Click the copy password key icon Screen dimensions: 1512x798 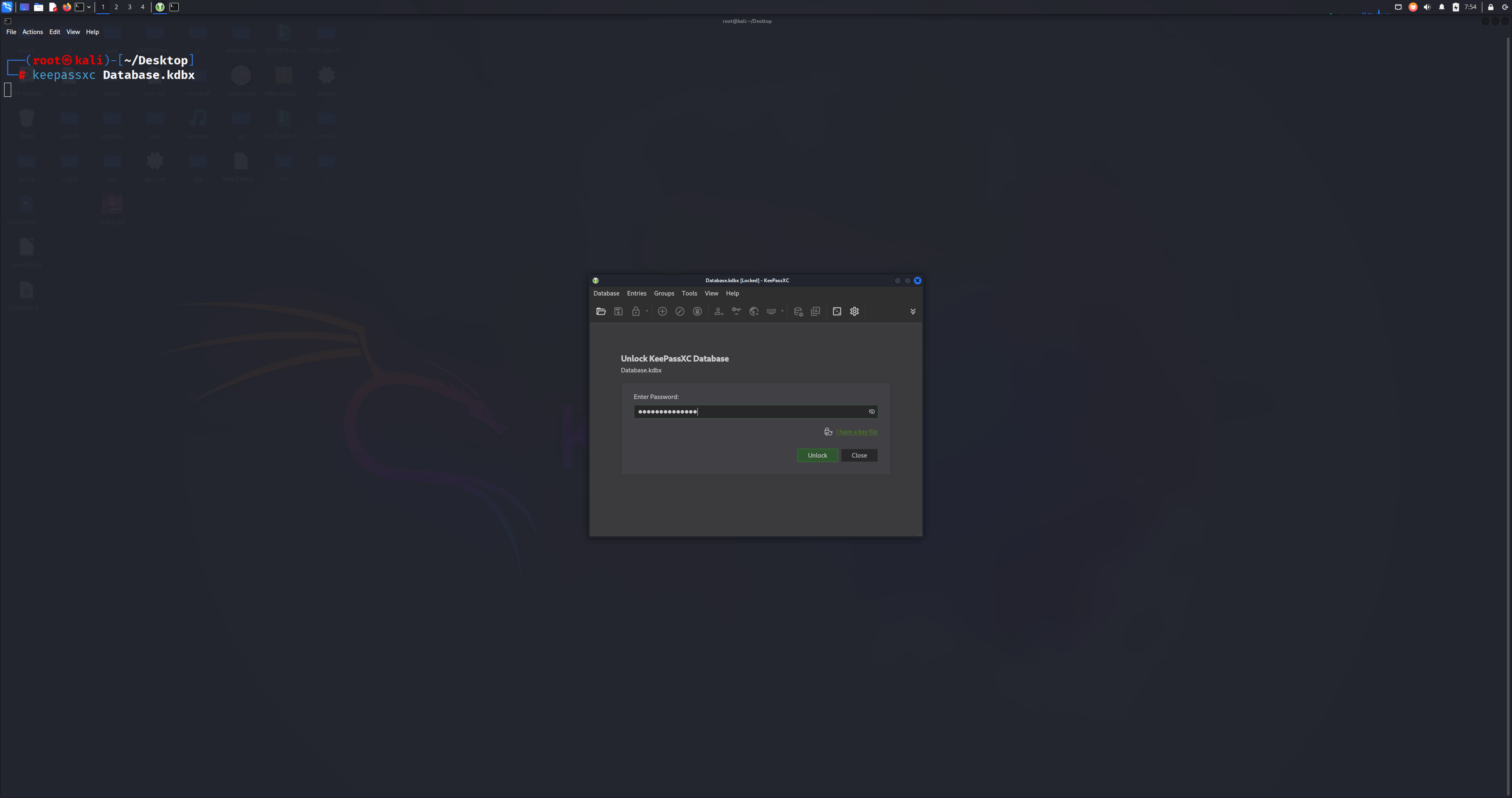click(736, 312)
